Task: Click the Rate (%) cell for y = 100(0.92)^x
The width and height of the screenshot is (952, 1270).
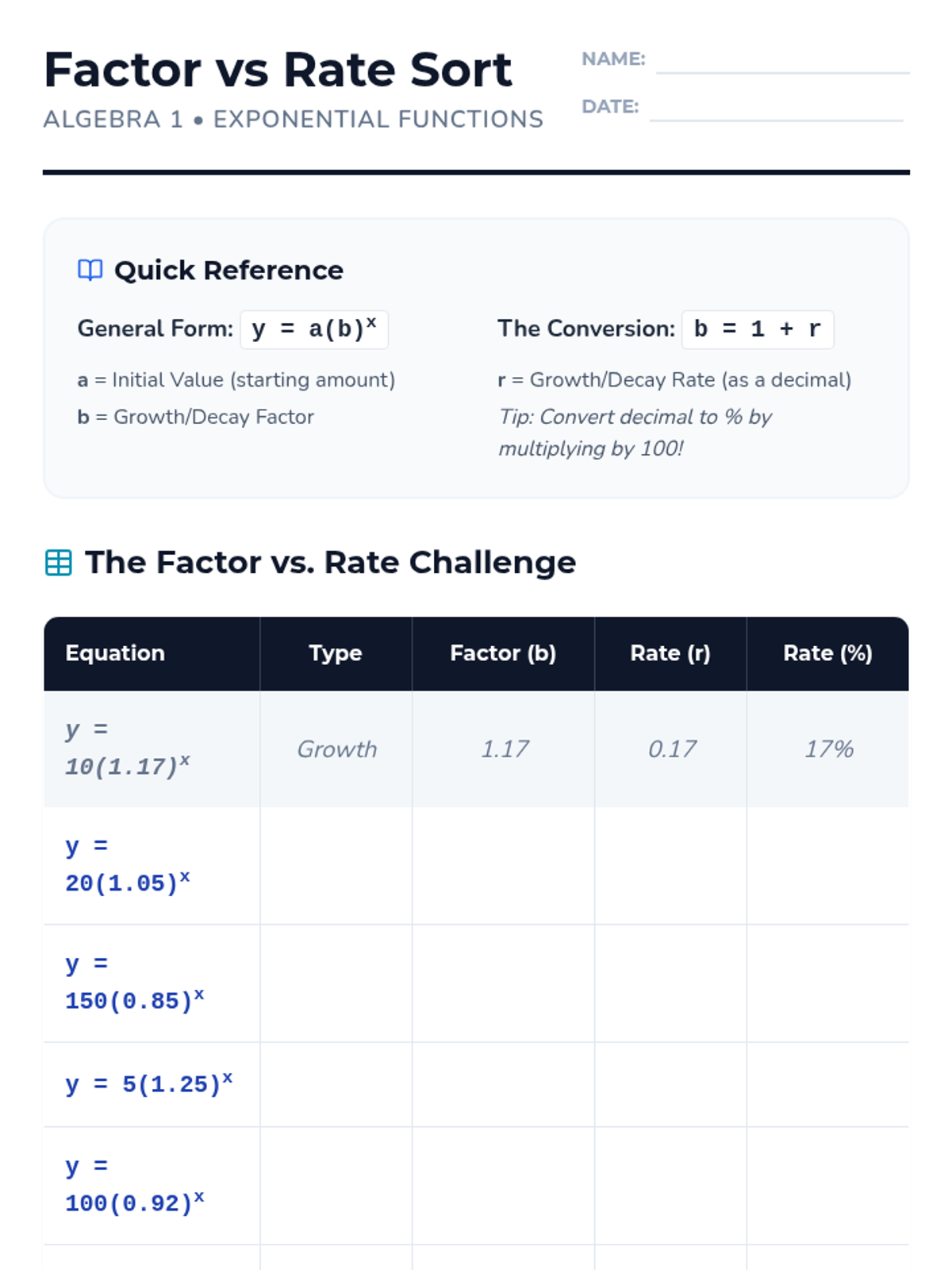Action: 827,1186
